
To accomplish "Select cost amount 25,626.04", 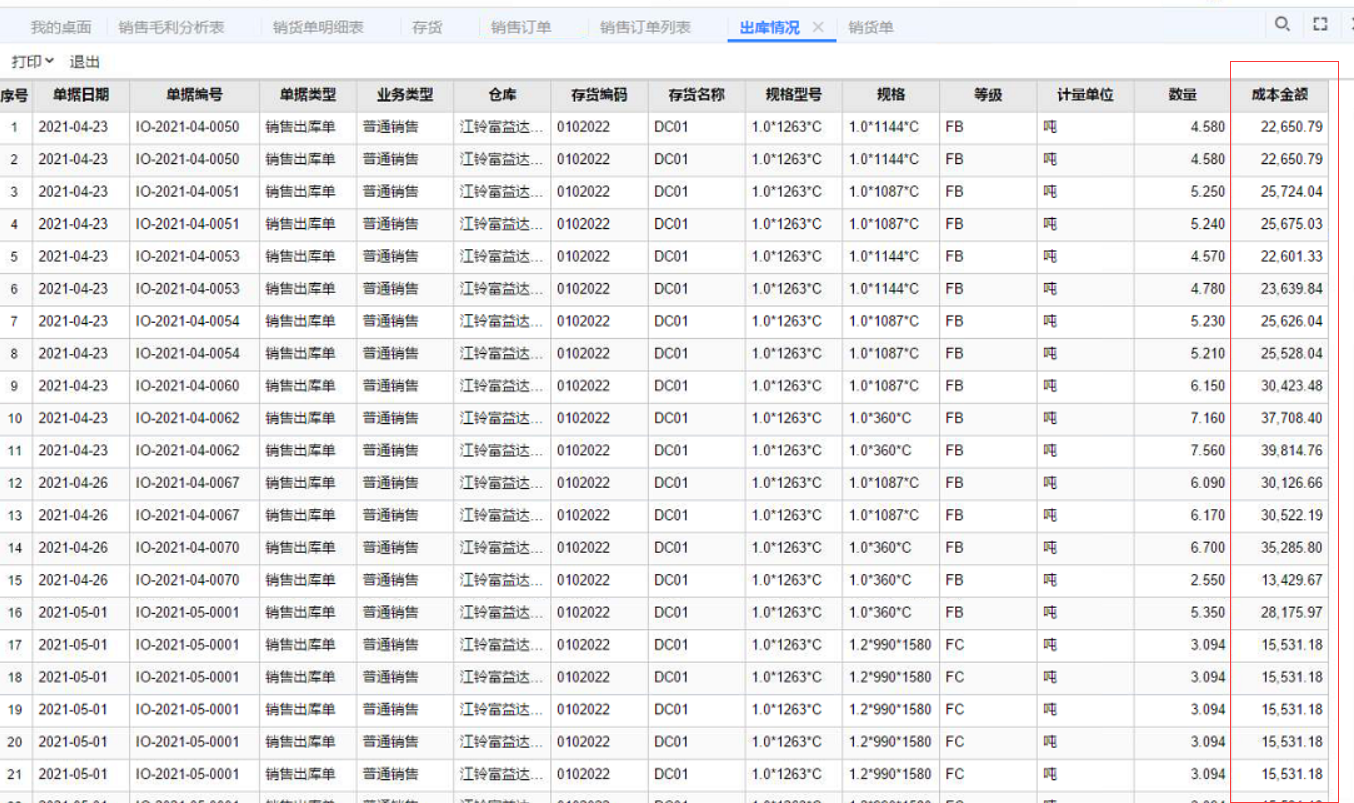I will pos(1292,321).
